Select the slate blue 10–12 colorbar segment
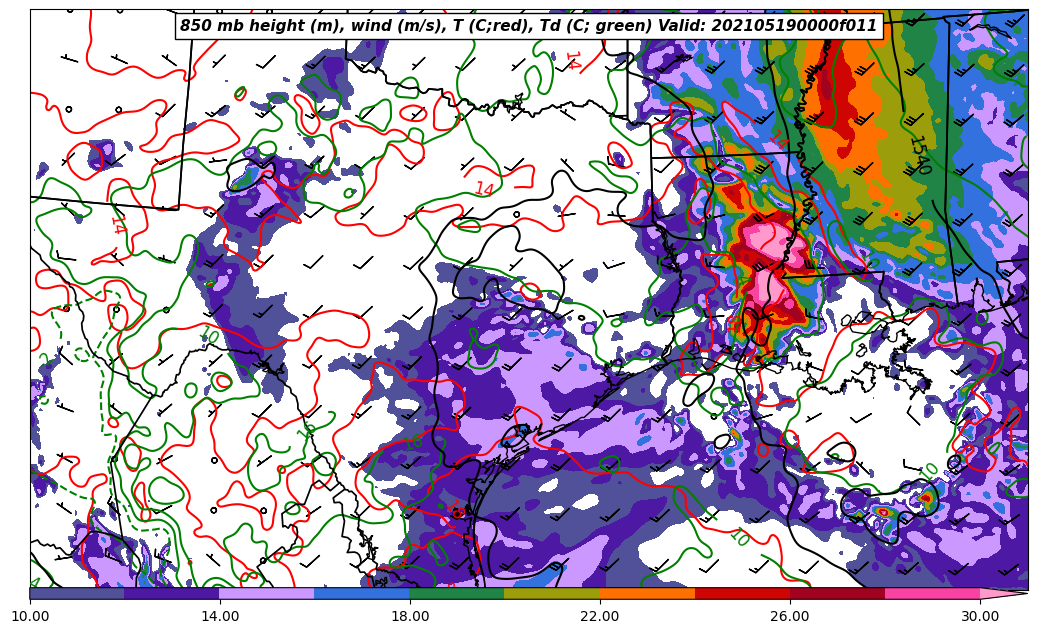 point(77,593)
